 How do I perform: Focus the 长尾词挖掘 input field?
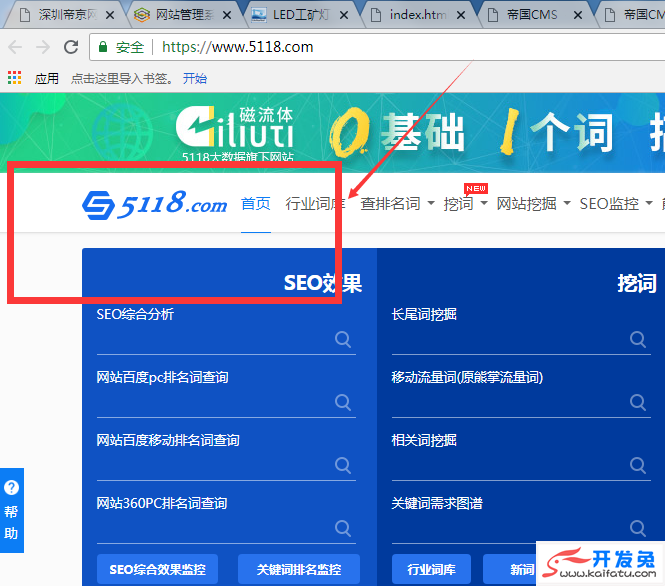click(521, 340)
